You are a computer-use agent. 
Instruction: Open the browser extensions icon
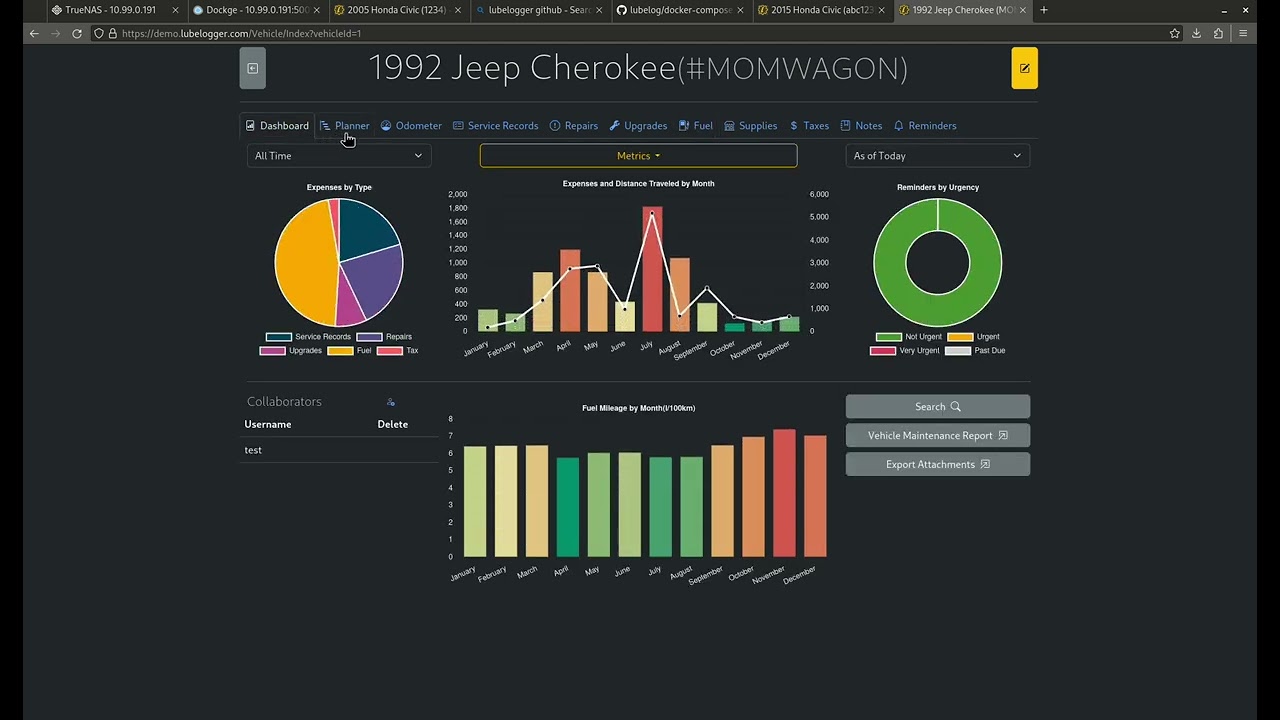[x=1218, y=33]
